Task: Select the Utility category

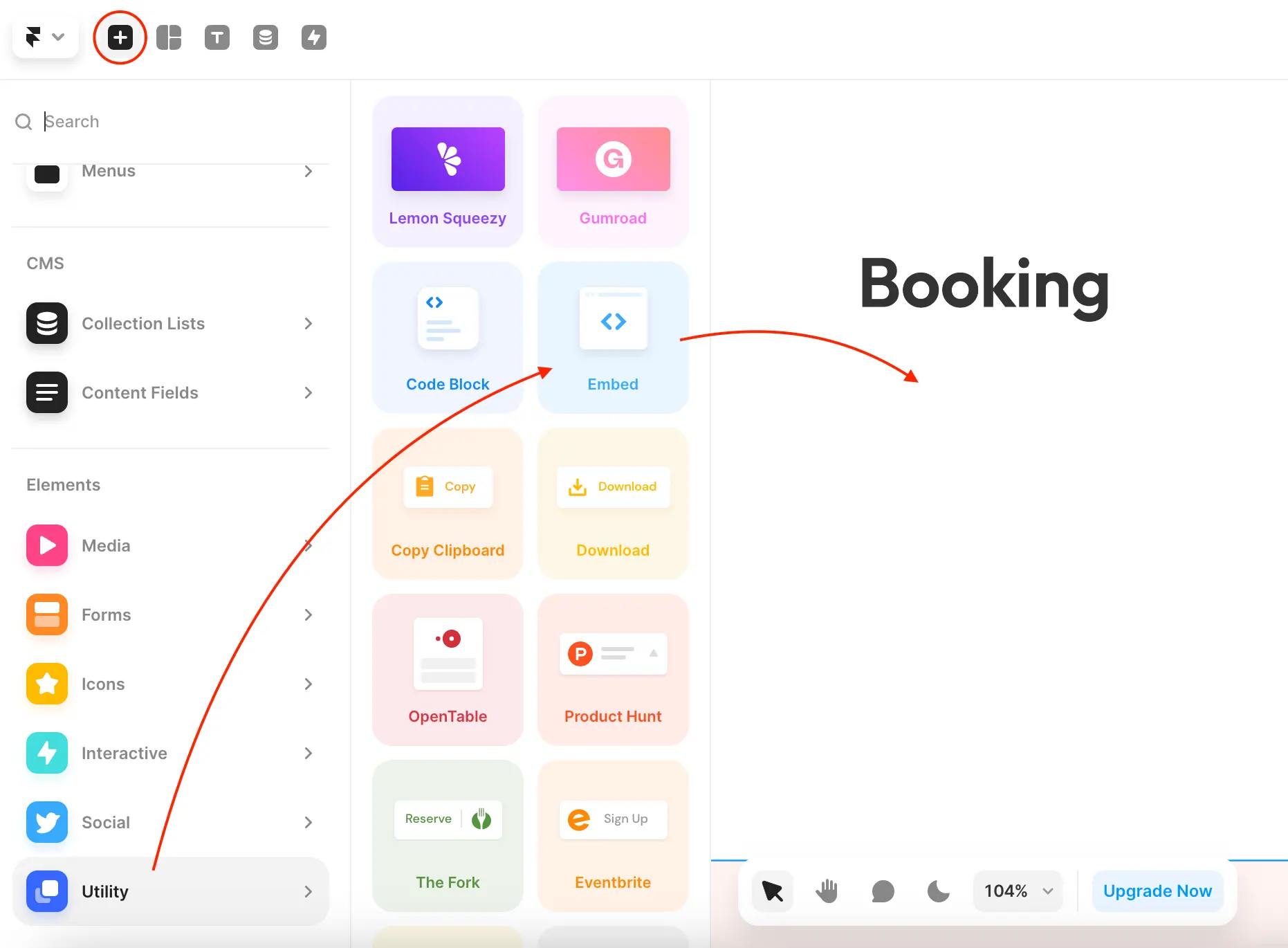Action: point(170,891)
